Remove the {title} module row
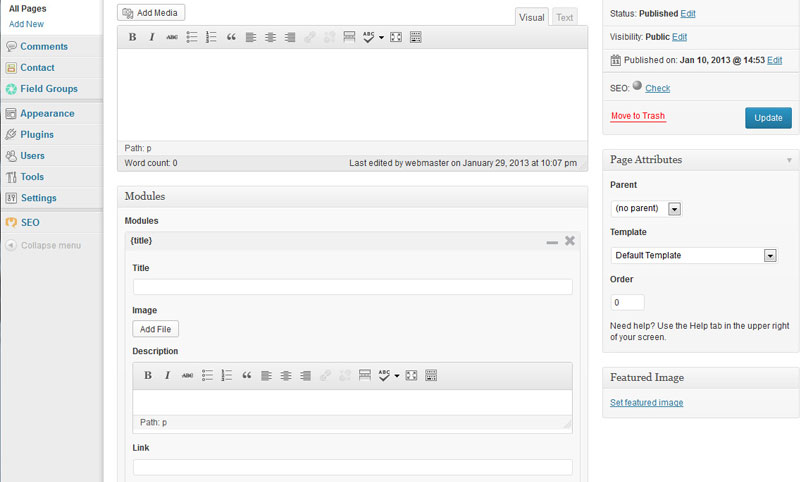 pos(570,241)
